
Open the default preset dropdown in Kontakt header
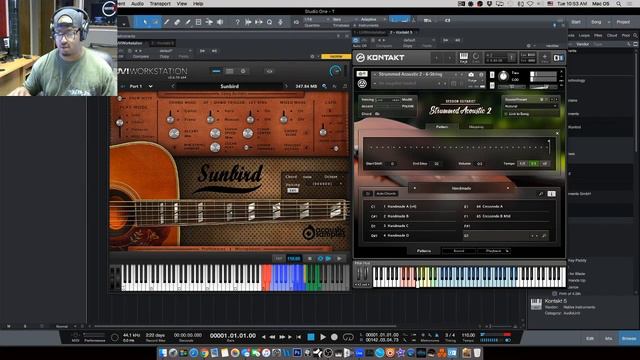tap(418, 40)
